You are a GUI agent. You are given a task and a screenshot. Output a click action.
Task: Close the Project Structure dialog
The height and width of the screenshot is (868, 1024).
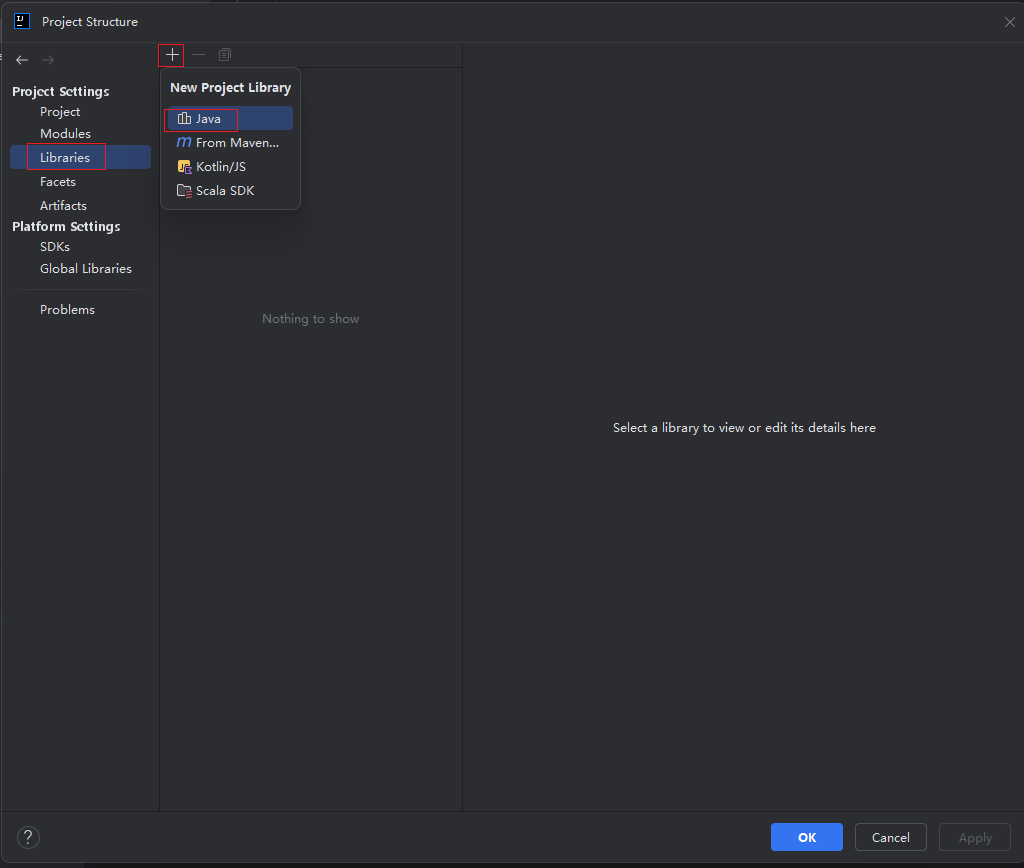(1009, 22)
